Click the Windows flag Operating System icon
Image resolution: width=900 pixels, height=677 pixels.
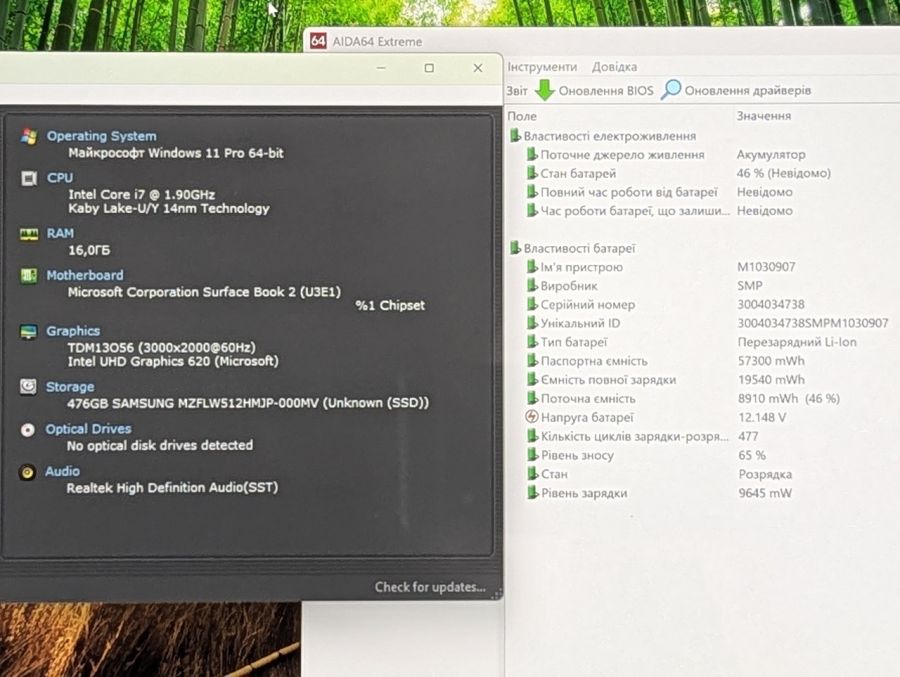29,137
